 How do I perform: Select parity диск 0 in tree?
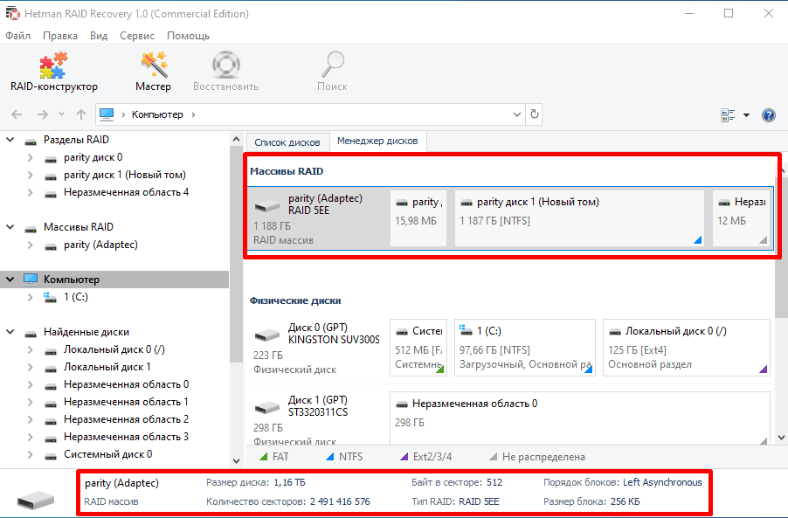point(92,157)
